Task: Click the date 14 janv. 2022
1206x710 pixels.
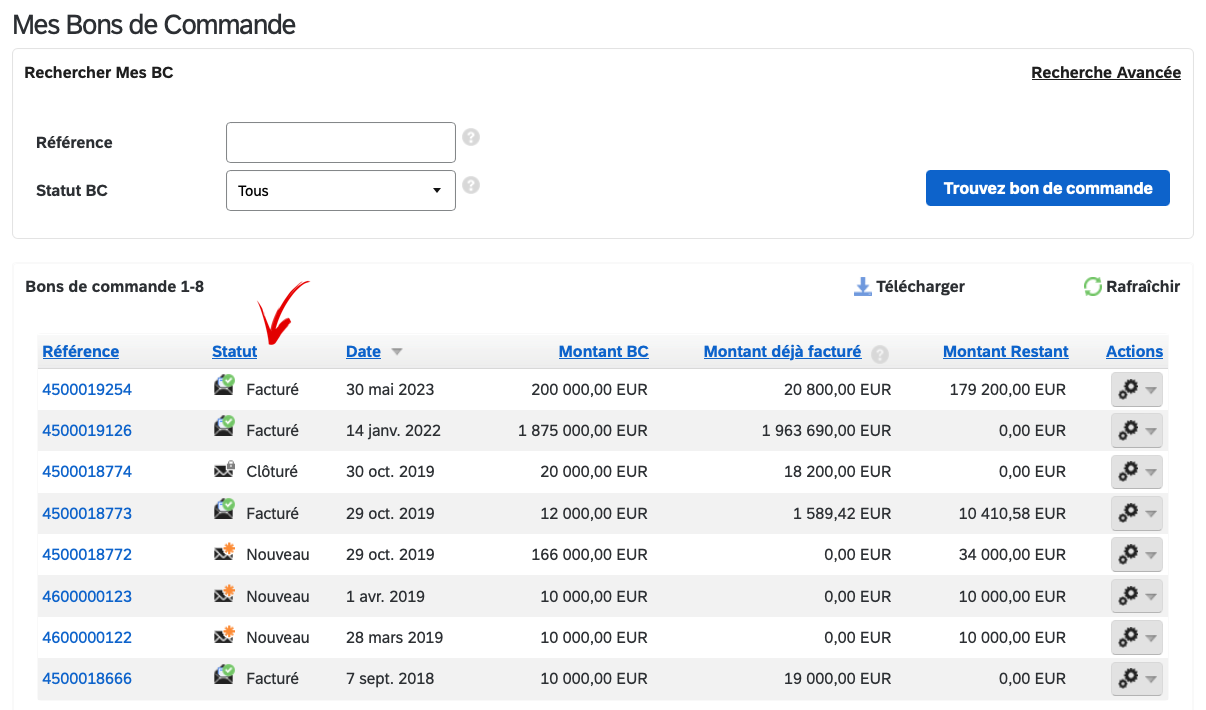Action: 393,430
